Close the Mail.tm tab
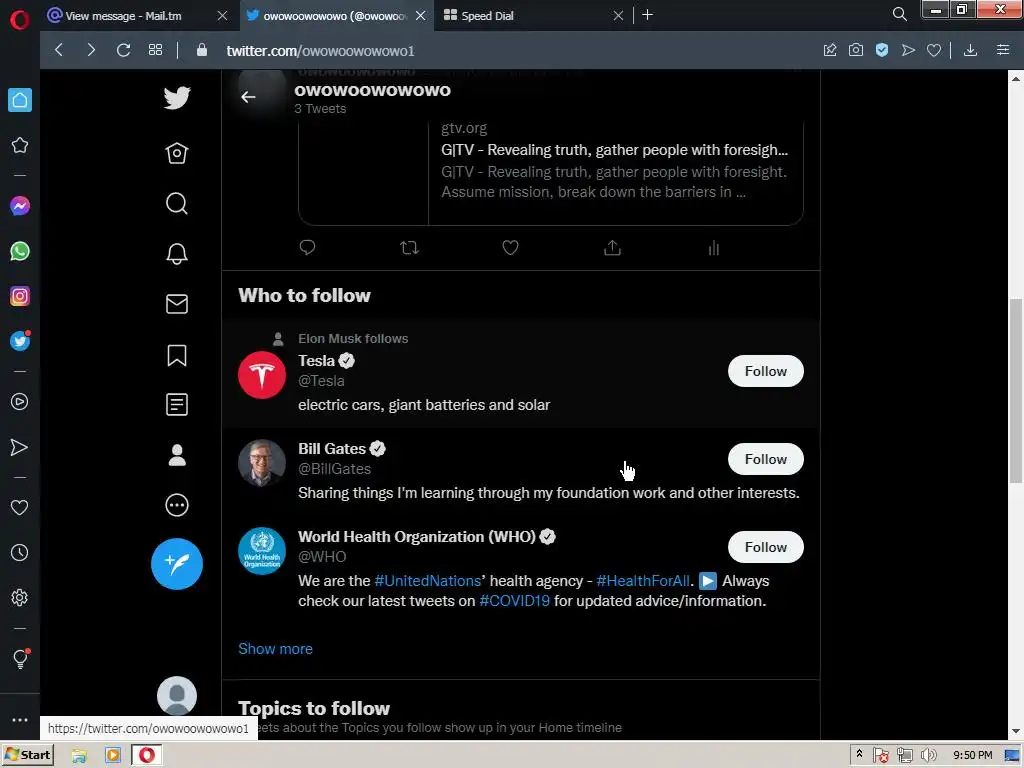This screenshot has width=1024, height=768. coord(222,16)
